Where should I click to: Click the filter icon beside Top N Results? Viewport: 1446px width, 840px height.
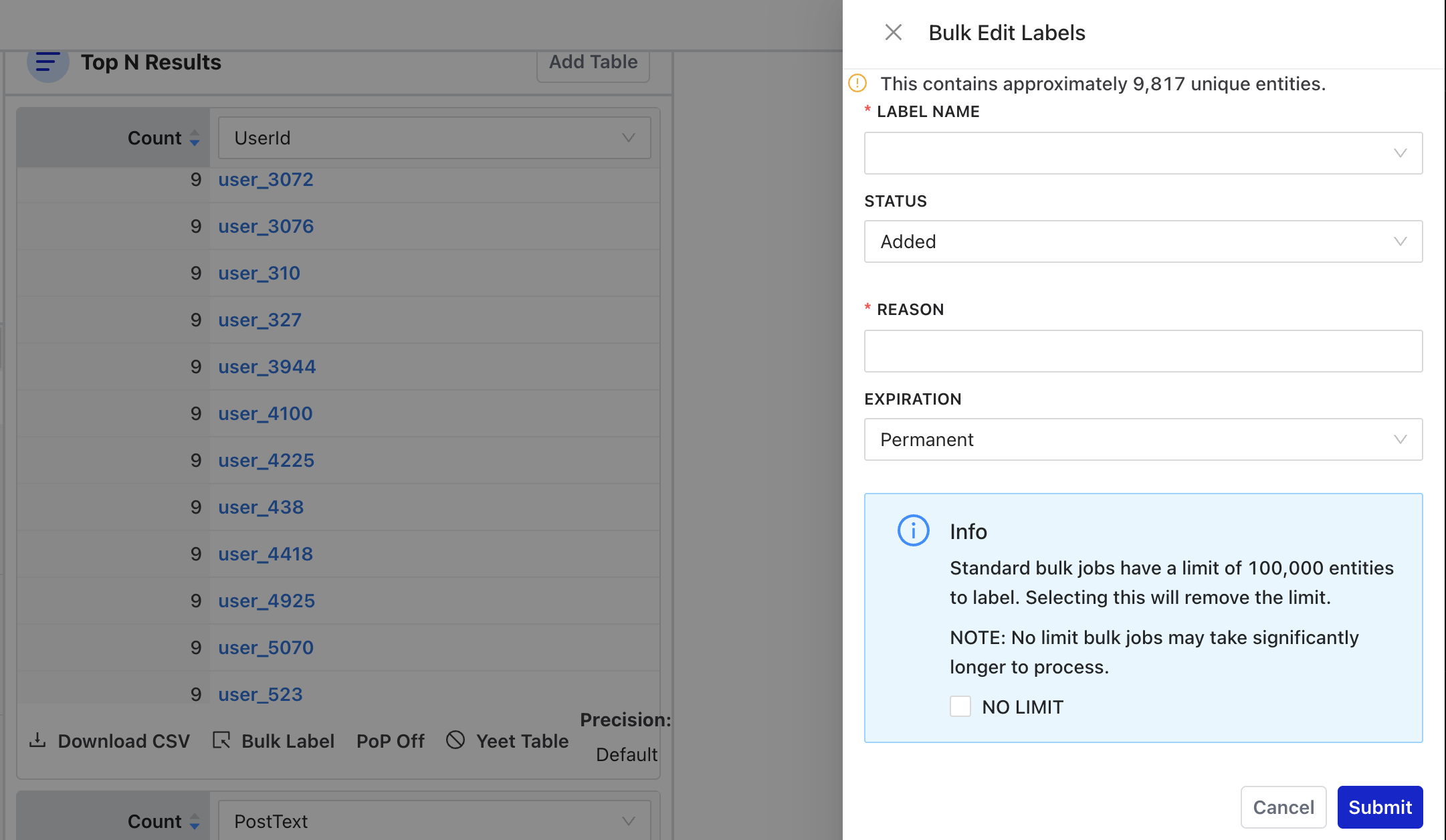click(x=47, y=64)
